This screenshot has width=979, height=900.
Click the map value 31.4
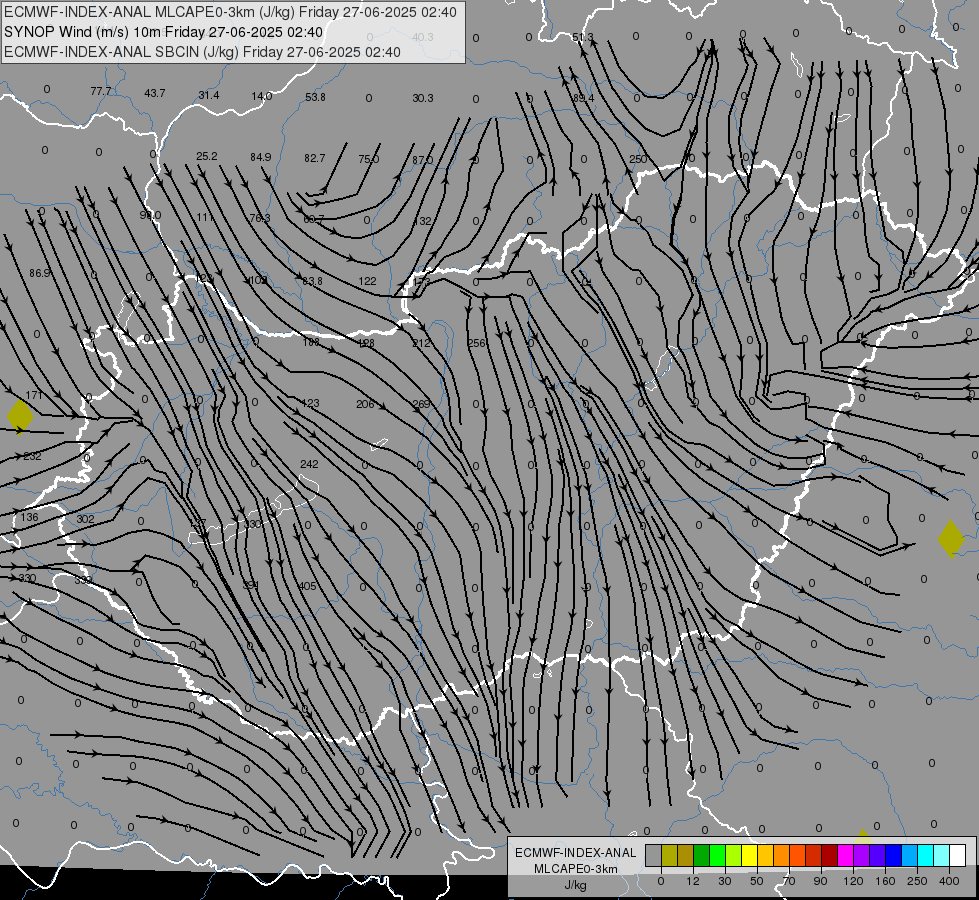coord(209,95)
